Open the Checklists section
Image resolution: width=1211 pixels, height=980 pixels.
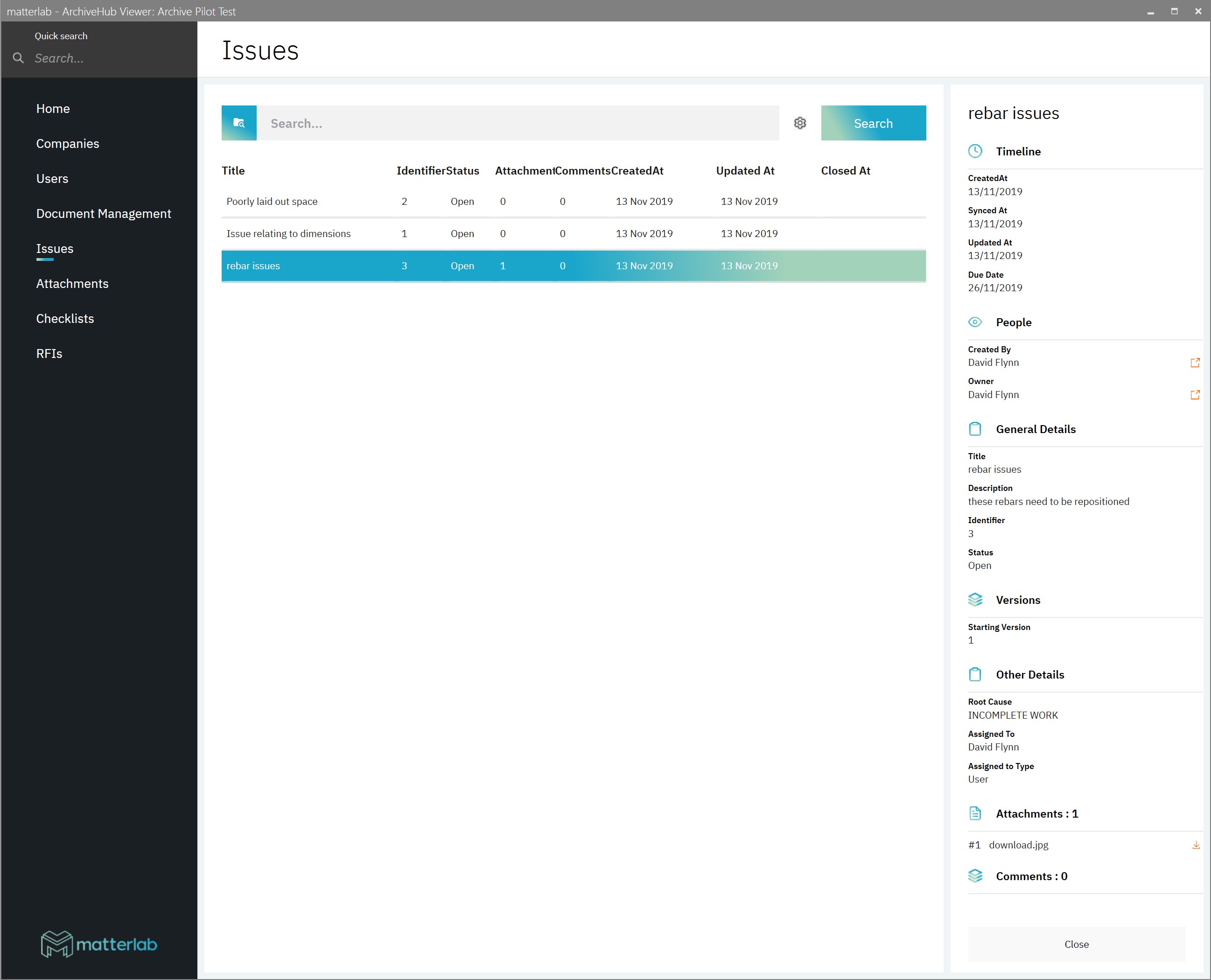point(65,318)
